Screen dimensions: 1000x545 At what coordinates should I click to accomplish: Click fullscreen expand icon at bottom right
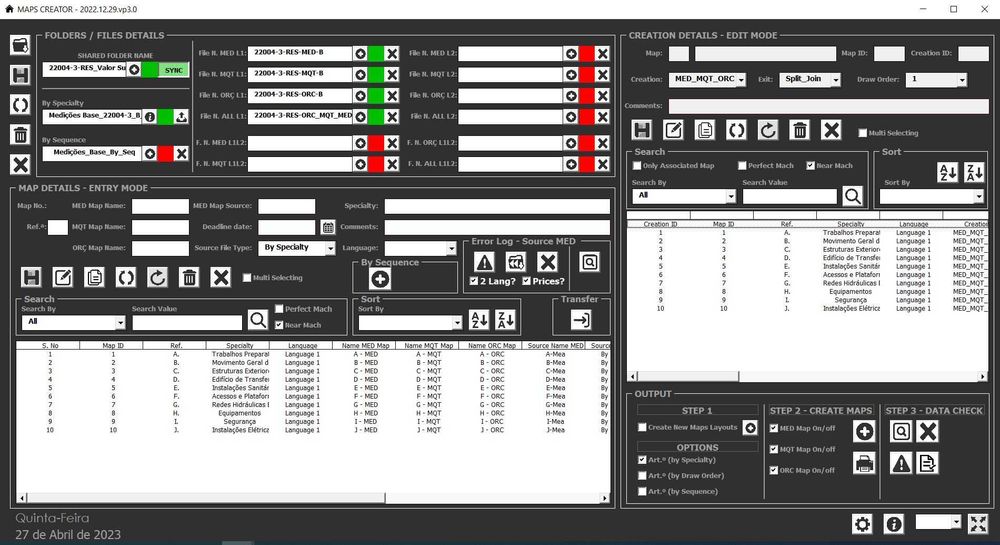pyautogui.click(x=978, y=524)
